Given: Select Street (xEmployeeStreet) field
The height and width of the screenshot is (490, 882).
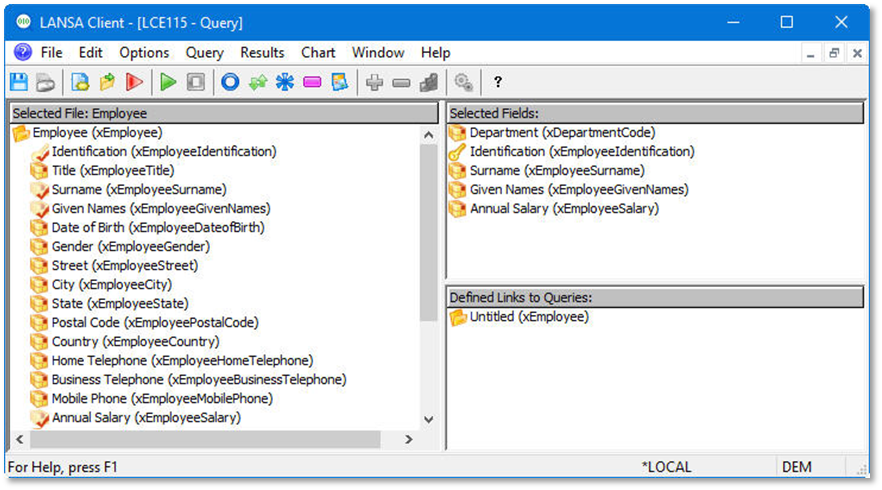Looking at the screenshot, I should click(114, 266).
